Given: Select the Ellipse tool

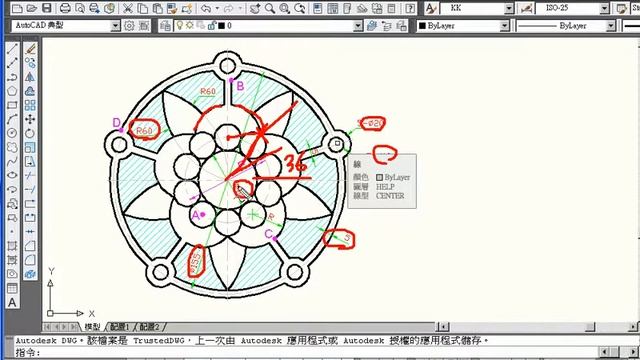Looking at the screenshot, I should click(x=12, y=175).
